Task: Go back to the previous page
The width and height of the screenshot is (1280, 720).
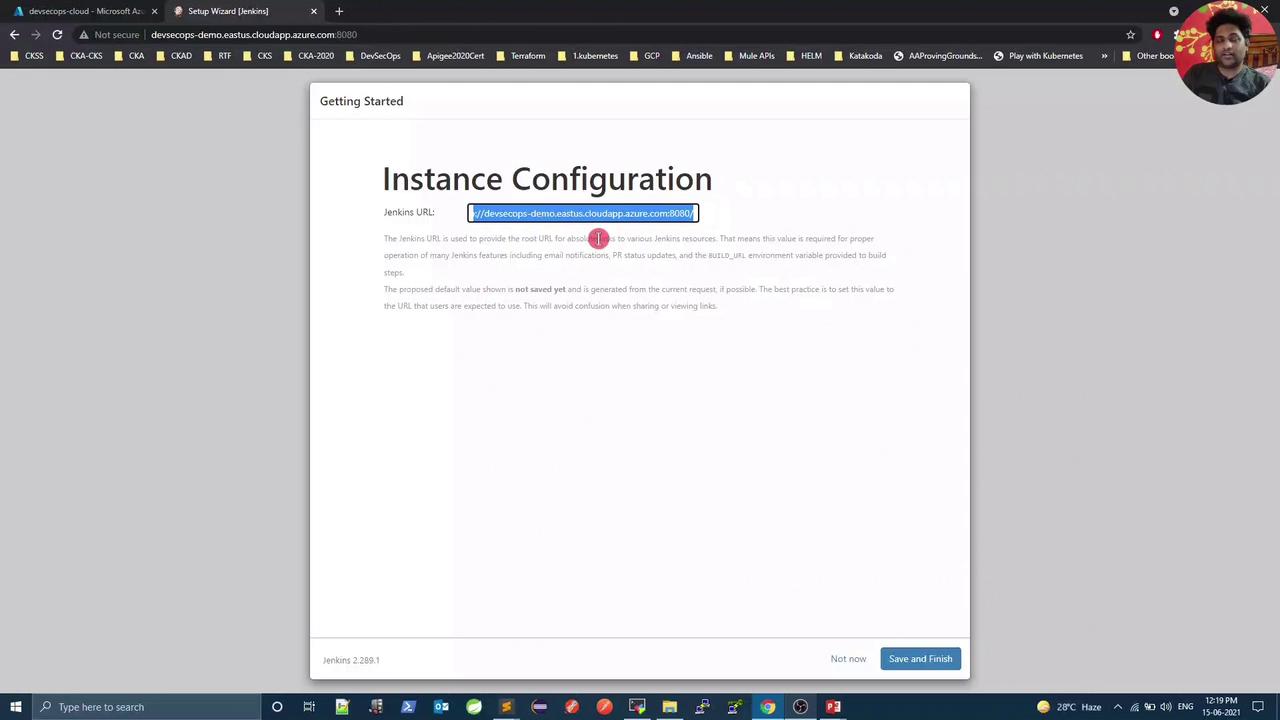Action: pos(14,35)
